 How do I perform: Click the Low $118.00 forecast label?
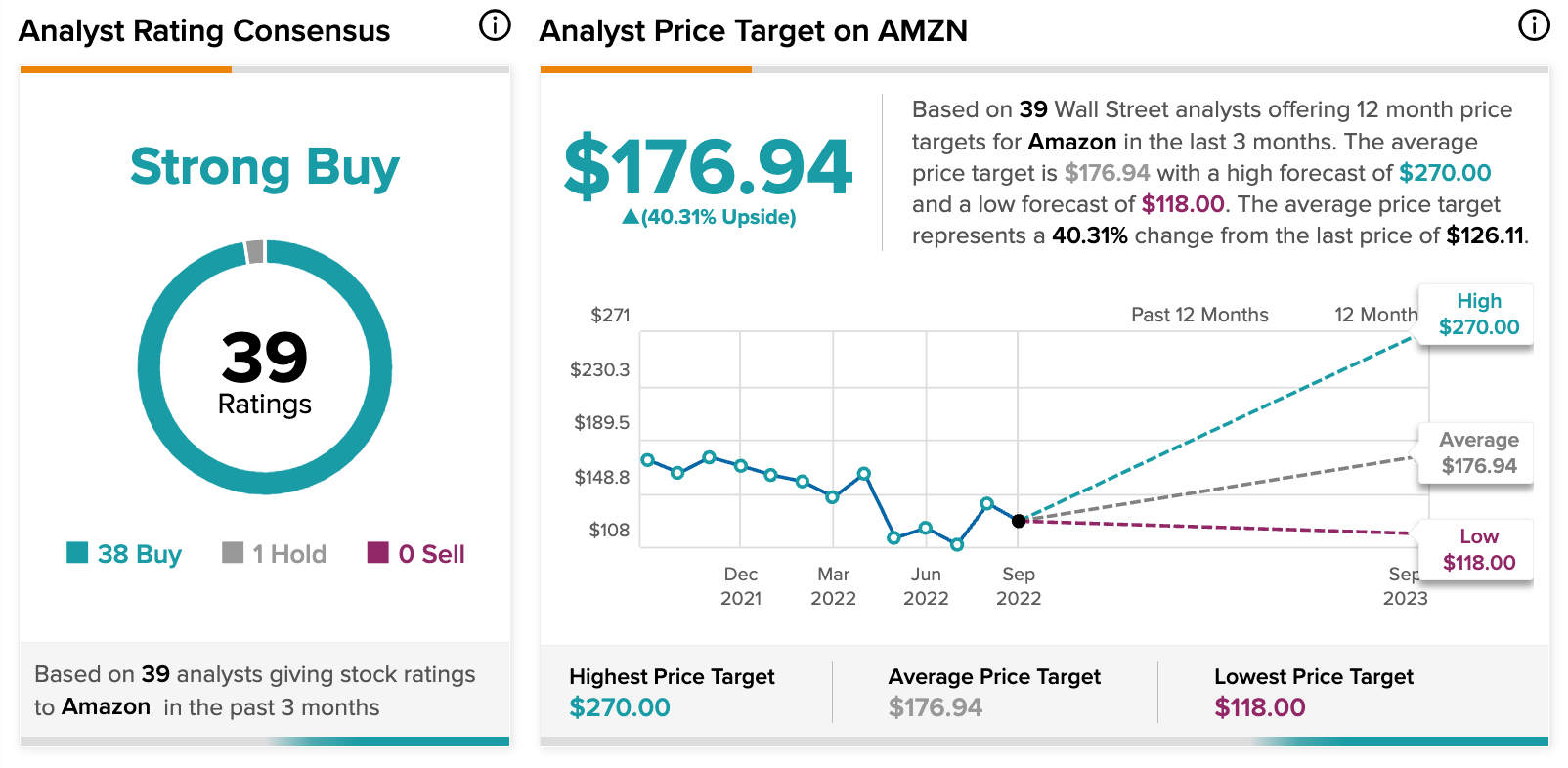pos(1478,550)
